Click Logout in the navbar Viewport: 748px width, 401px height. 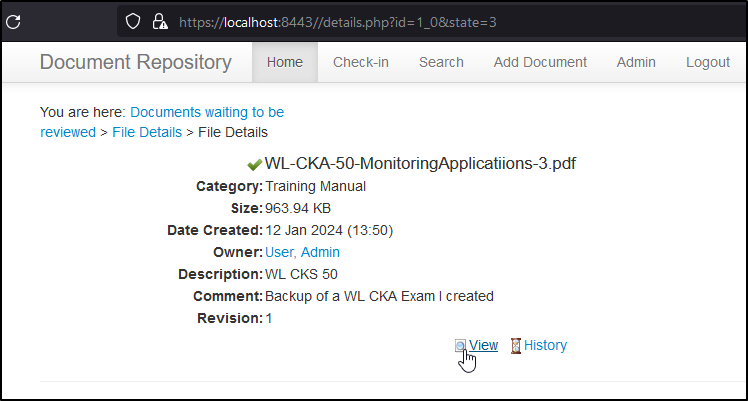708,62
